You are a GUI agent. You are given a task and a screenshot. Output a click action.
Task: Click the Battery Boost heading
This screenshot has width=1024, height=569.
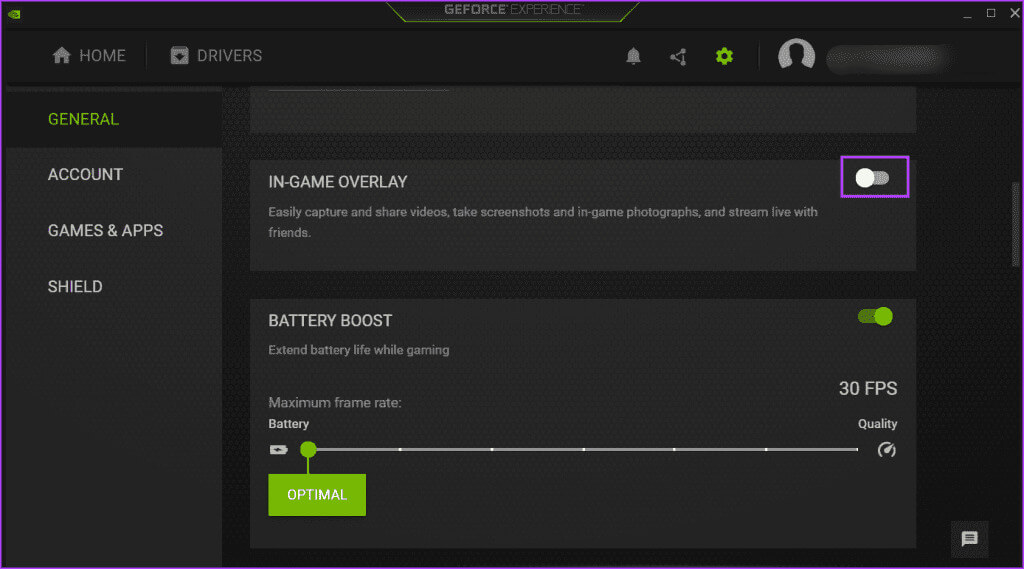point(330,321)
